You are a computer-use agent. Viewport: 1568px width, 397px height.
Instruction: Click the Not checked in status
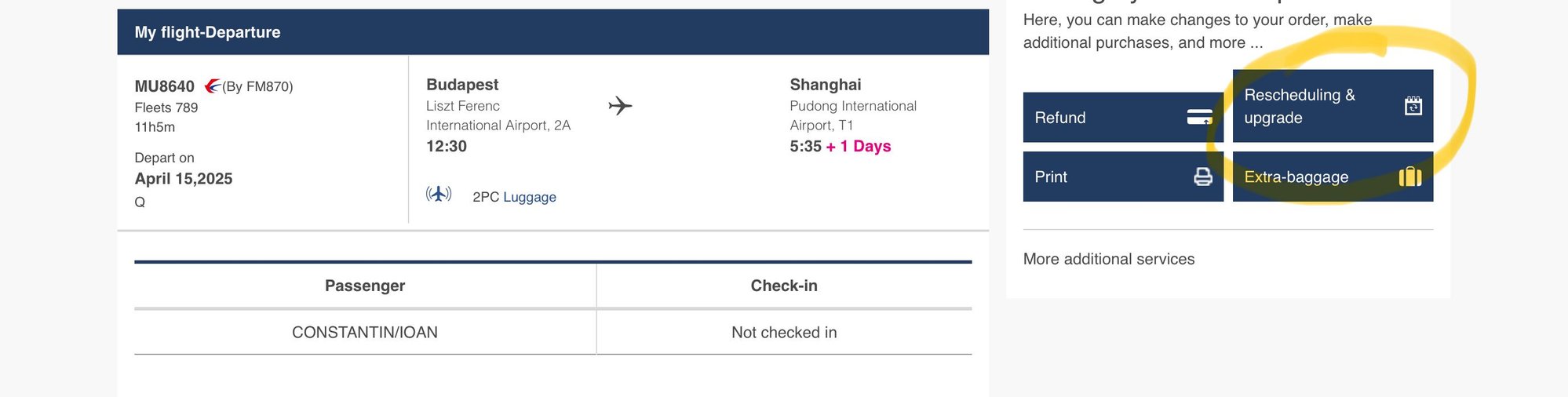[x=783, y=333]
